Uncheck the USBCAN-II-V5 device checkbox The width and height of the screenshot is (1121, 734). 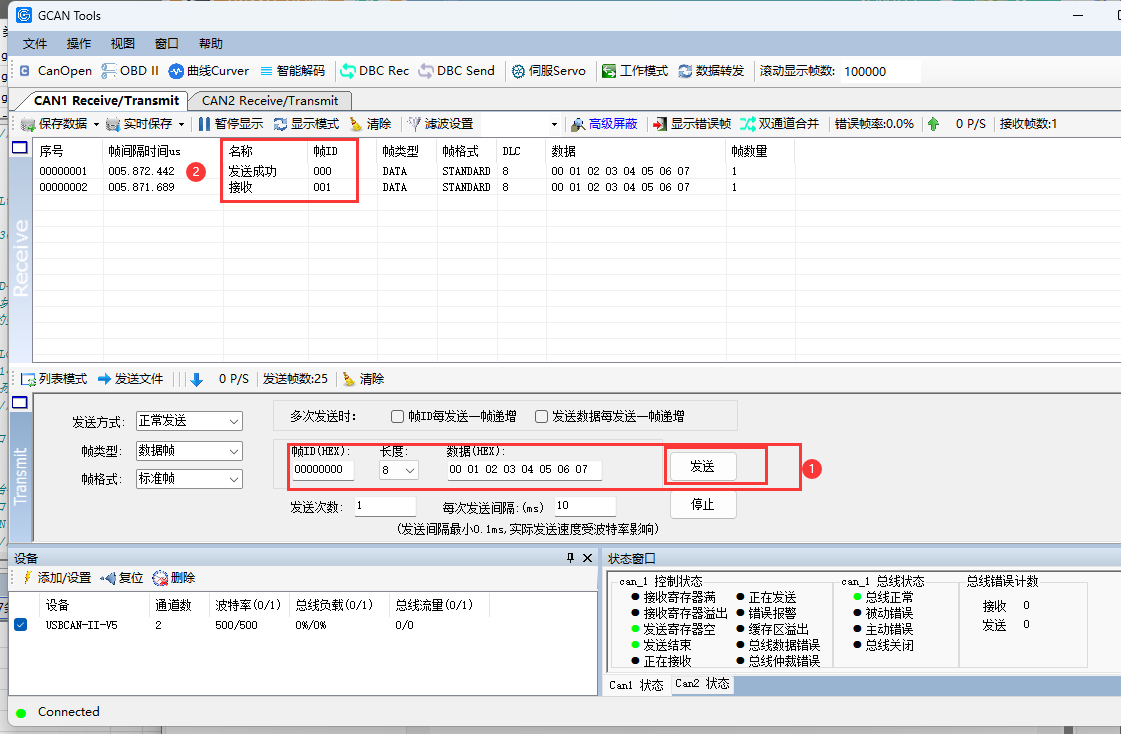point(21,625)
